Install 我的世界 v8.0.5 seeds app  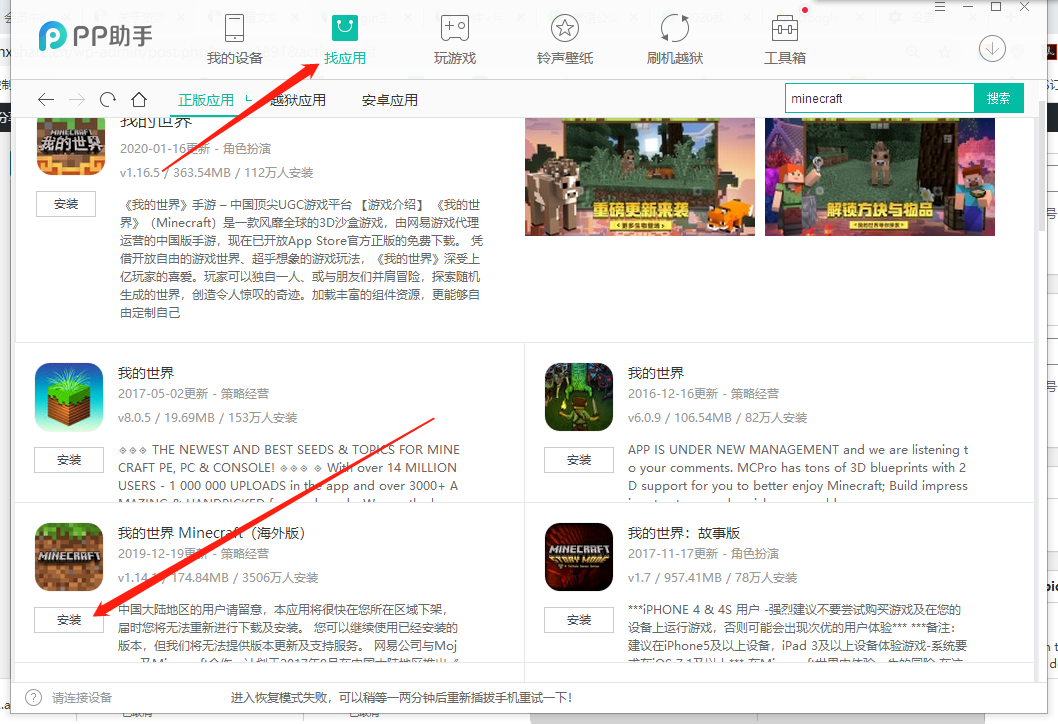[69, 460]
